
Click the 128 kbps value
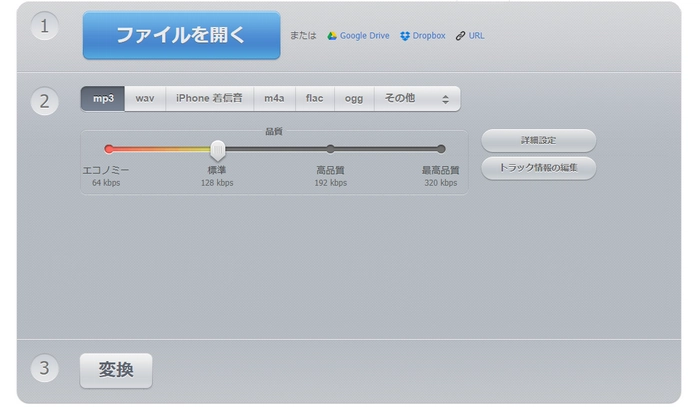(x=217, y=183)
